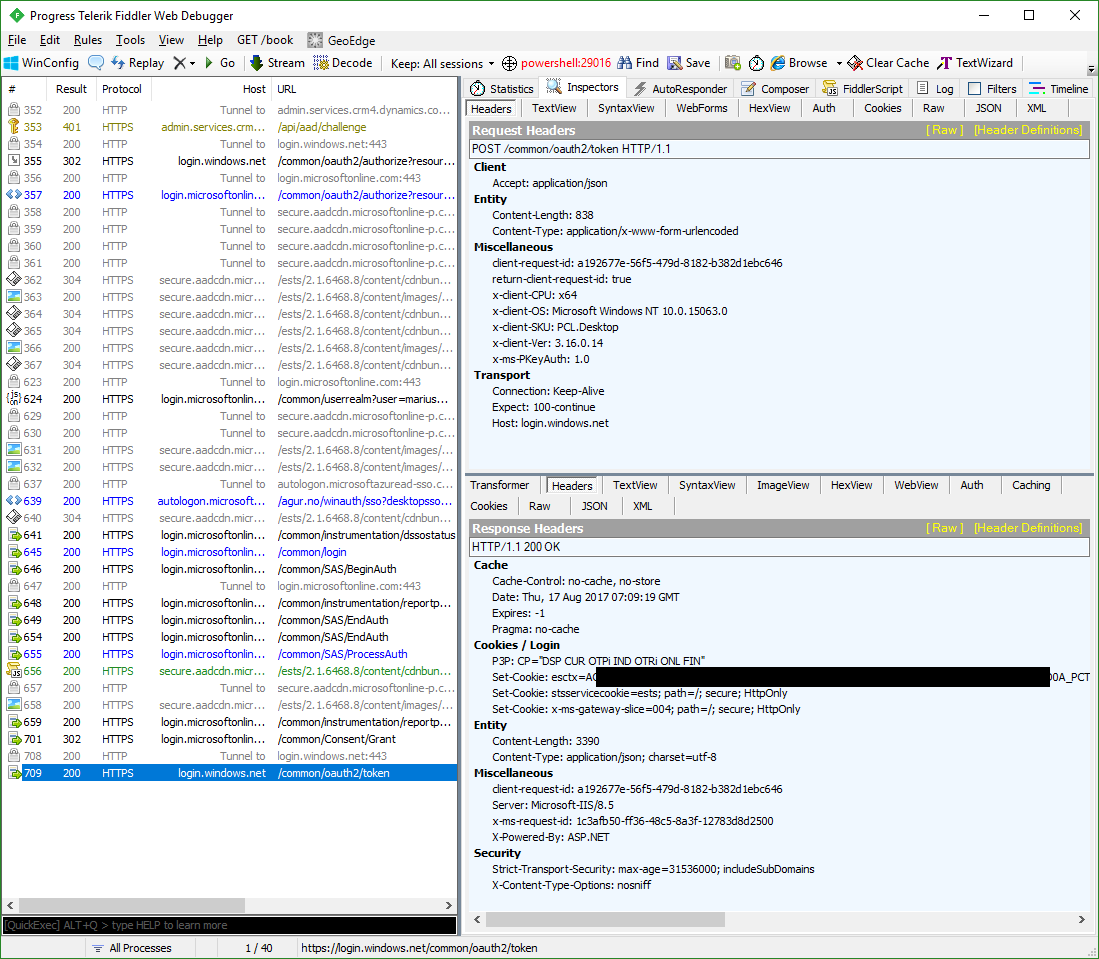Open request Header Definitions link

point(1028,130)
